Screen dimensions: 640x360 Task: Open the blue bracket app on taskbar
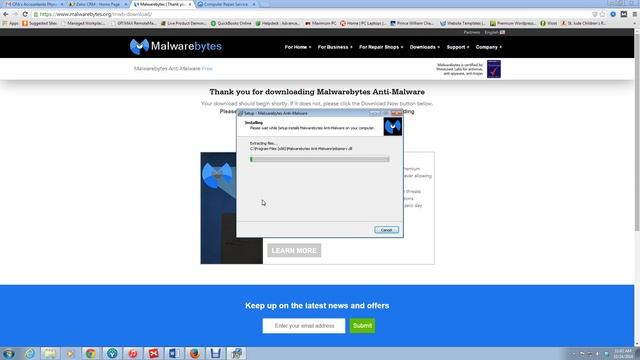tap(216, 353)
